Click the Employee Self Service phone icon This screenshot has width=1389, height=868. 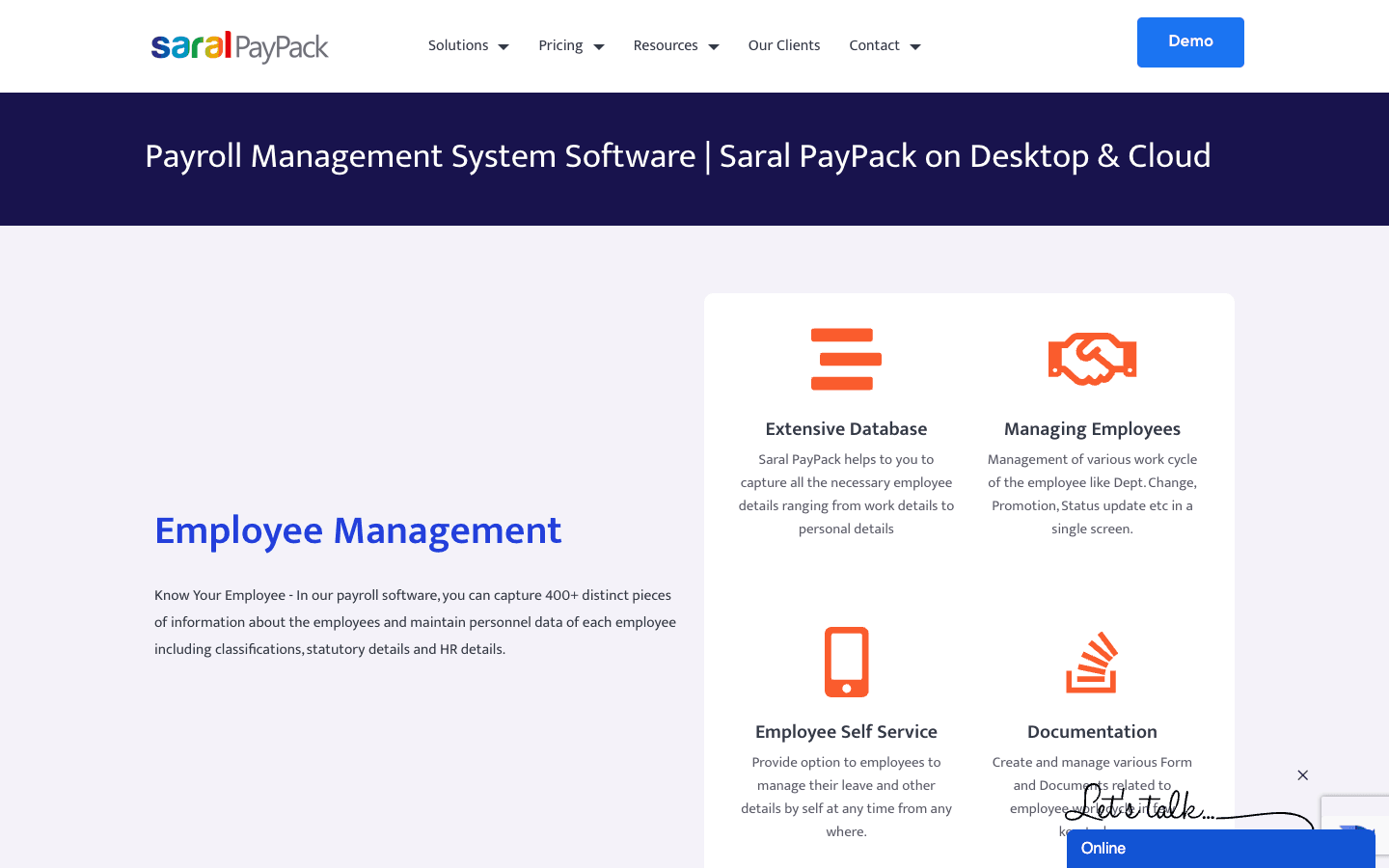(846, 662)
